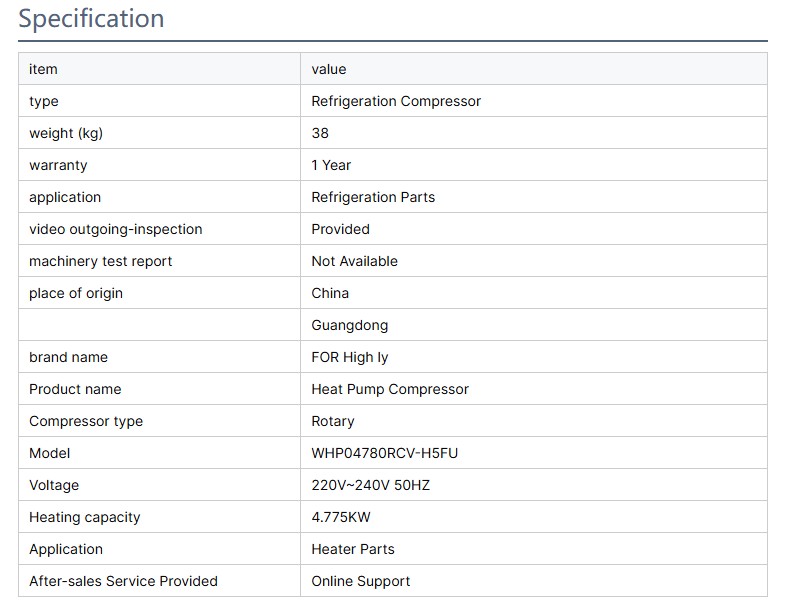The image size is (786, 611).
Task: Select the FOR High ly brand value
Action: [x=349, y=357]
